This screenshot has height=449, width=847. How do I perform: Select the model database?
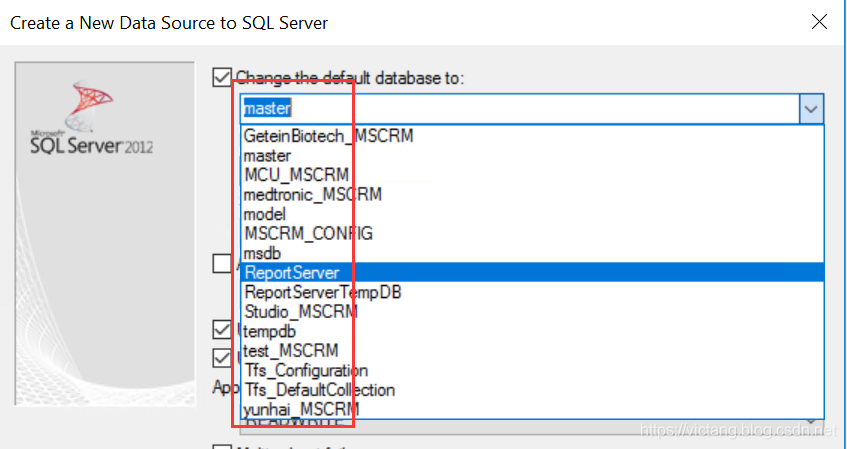[532, 214]
